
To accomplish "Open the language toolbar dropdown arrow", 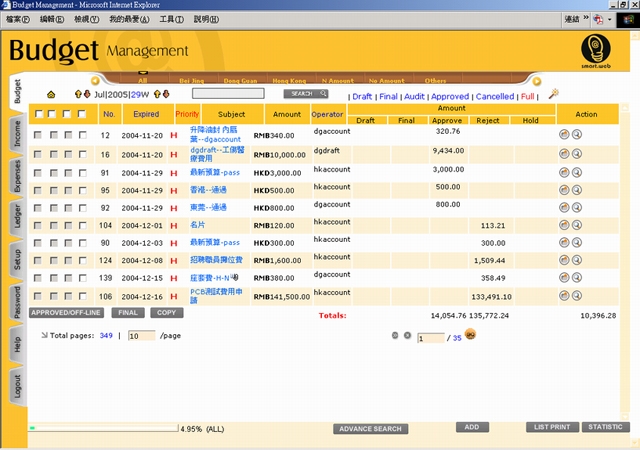I will 609,20.
